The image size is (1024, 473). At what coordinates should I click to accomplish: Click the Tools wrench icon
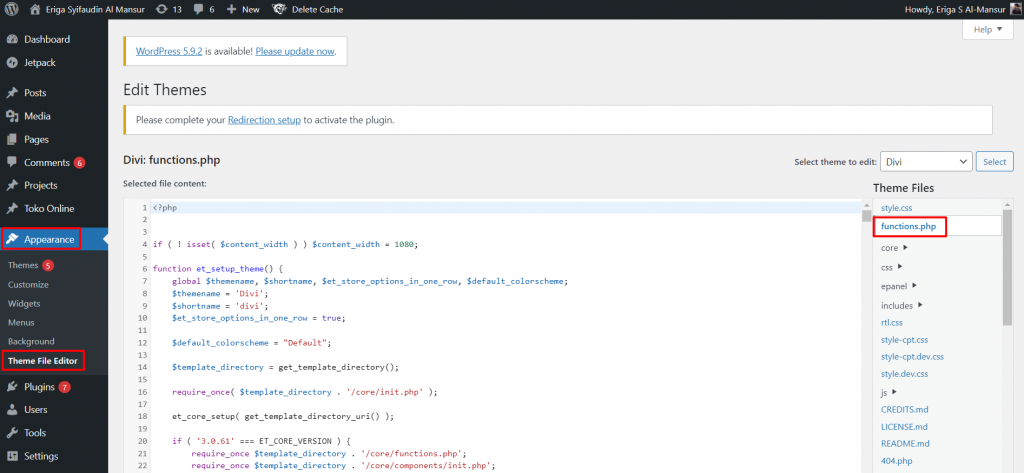(x=12, y=432)
